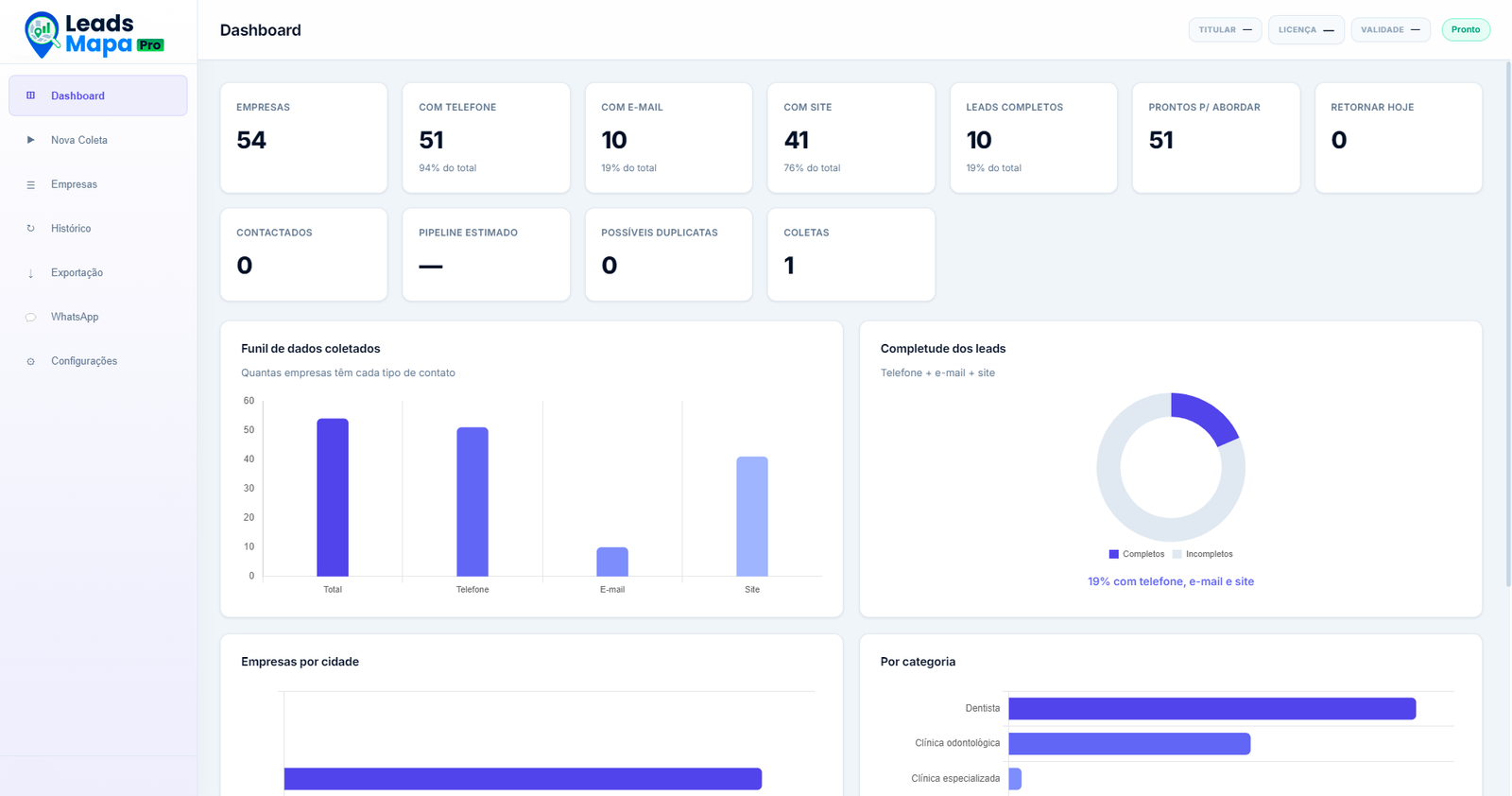Click '19% com telefone, e-mail e site' text
1512x796 pixels.
[x=1171, y=581]
